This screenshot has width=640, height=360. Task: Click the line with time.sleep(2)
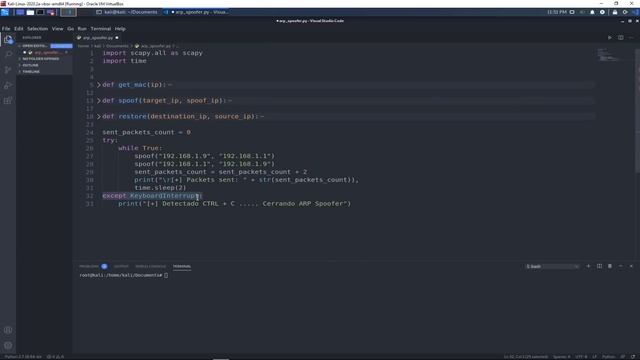coord(160,188)
